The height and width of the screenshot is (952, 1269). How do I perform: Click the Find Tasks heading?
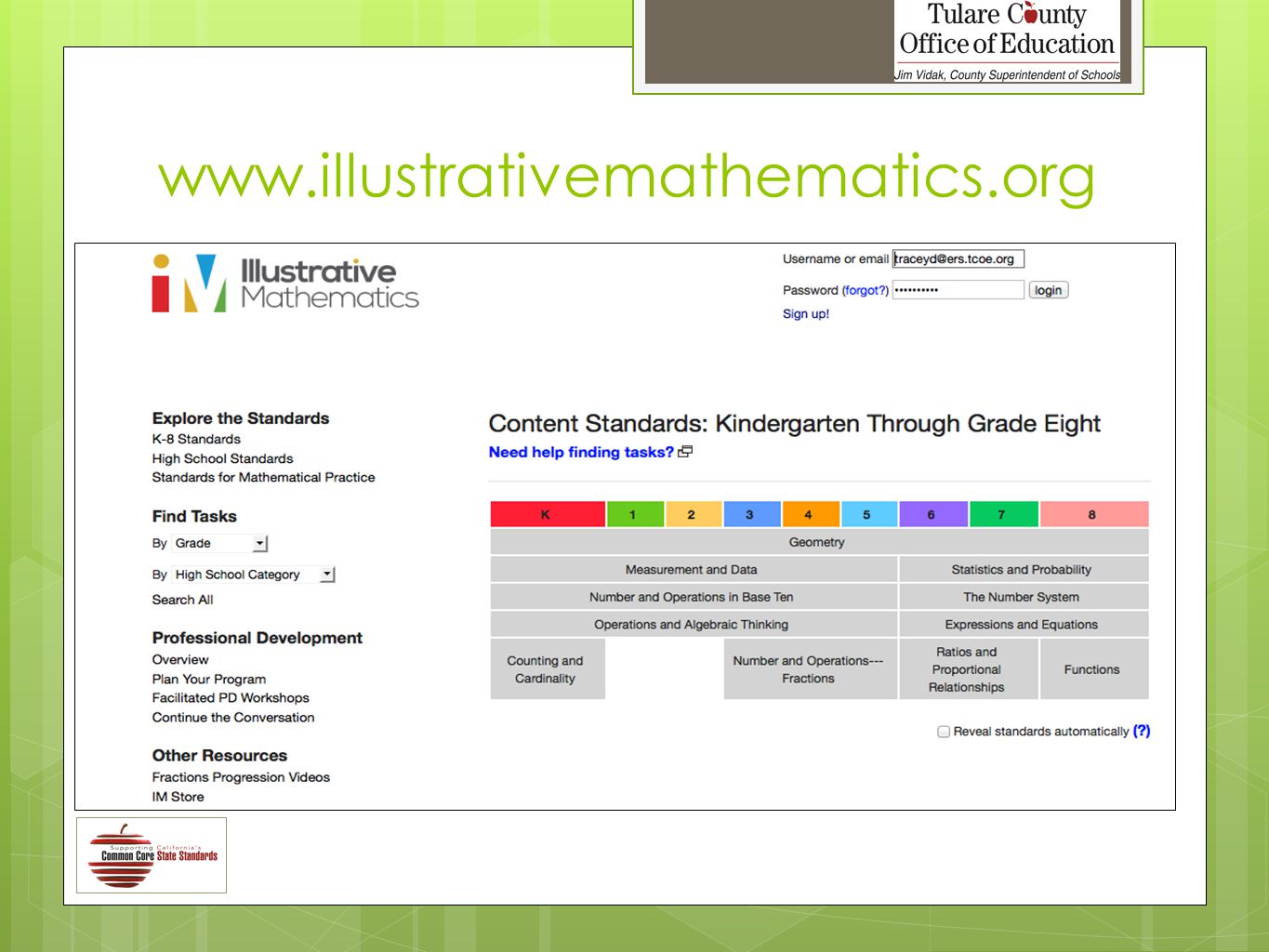pyautogui.click(x=194, y=516)
